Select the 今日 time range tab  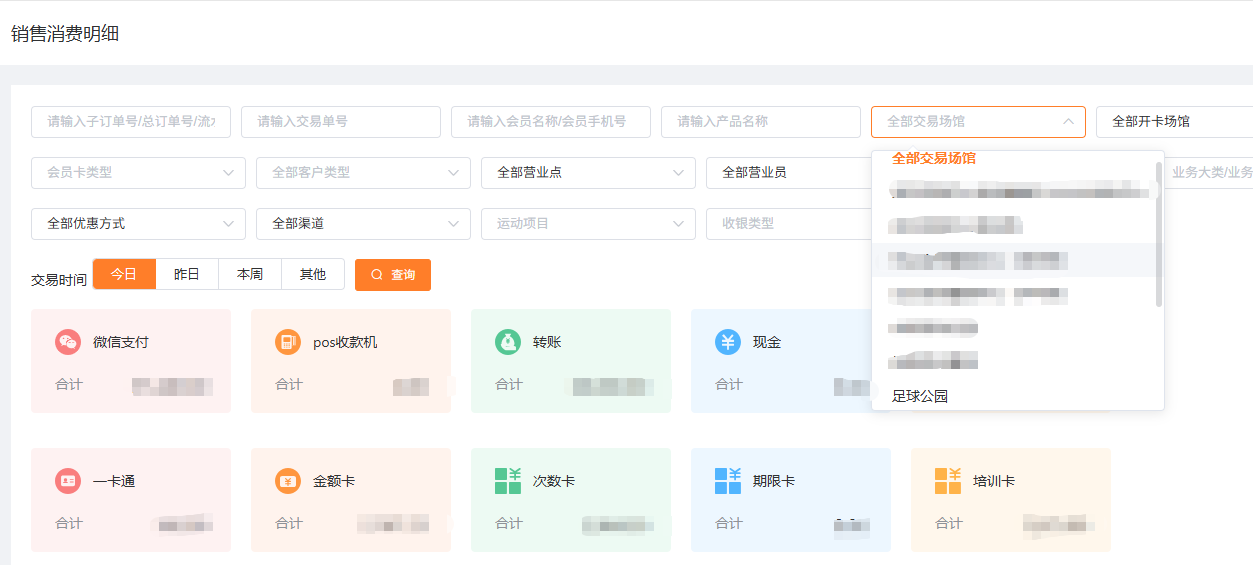coord(124,274)
